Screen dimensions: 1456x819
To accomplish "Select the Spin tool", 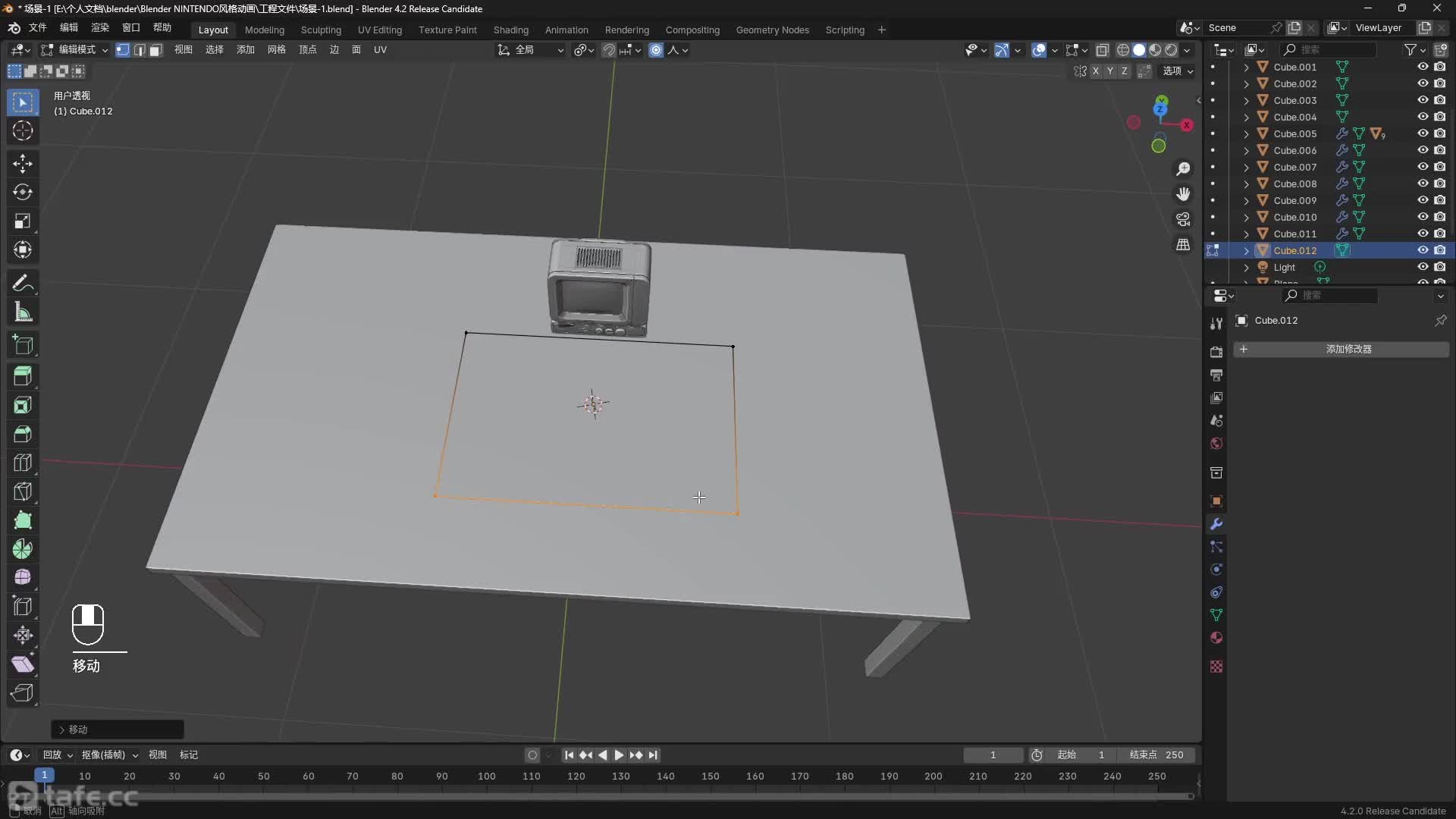I will coord(23,549).
